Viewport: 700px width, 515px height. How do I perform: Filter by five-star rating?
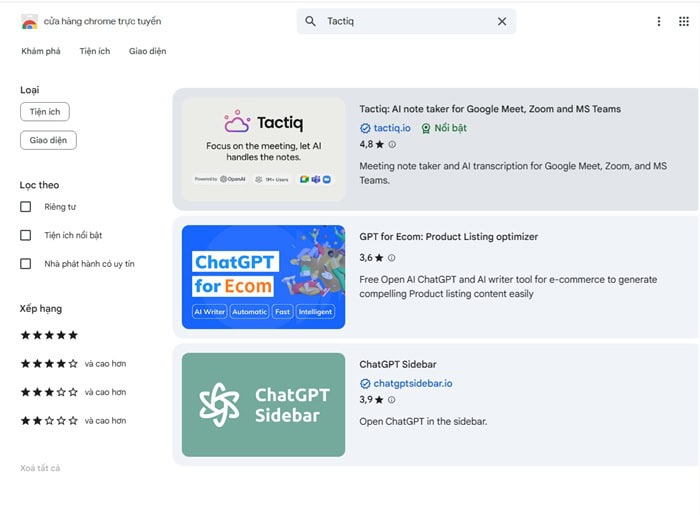(x=49, y=335)
